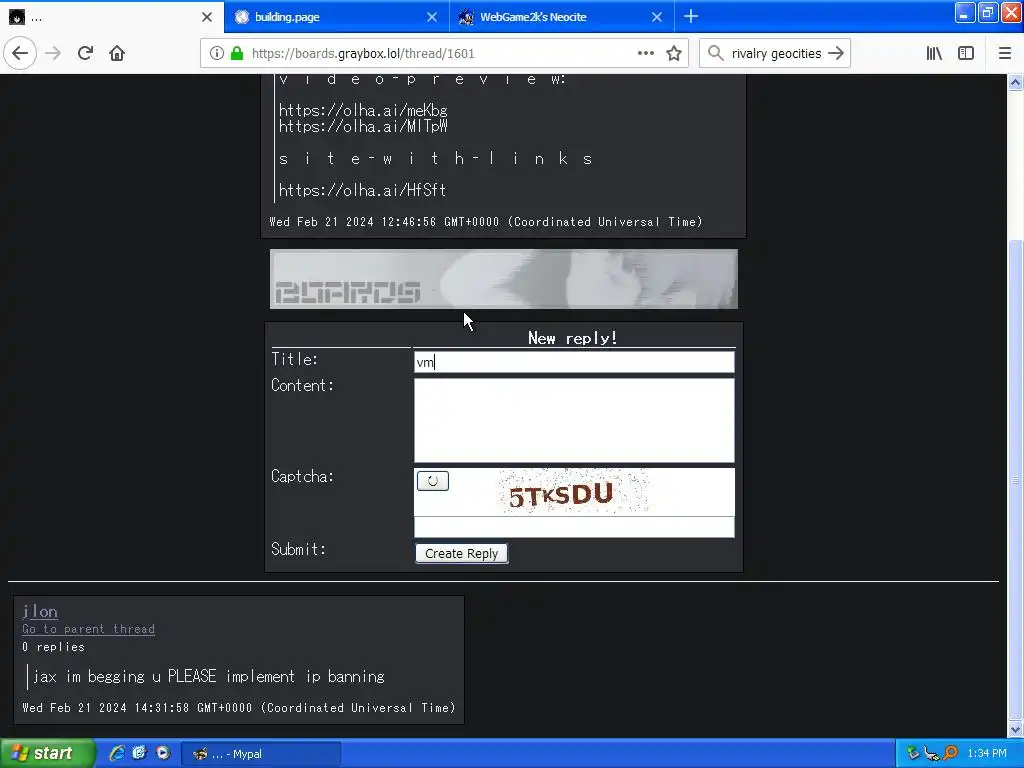The height and width of the screenshot is (768, 1024).
Task: Open the hamburger application menu
Action: point(1005,54)
